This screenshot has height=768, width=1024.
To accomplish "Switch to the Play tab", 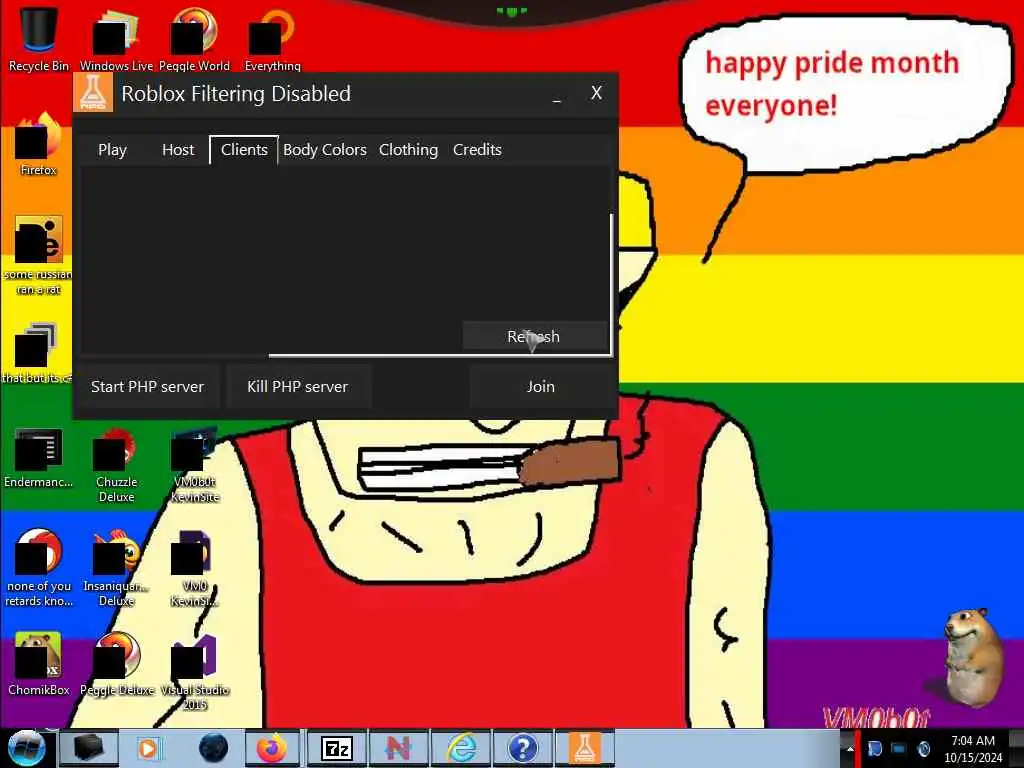I will click(112, 150).
